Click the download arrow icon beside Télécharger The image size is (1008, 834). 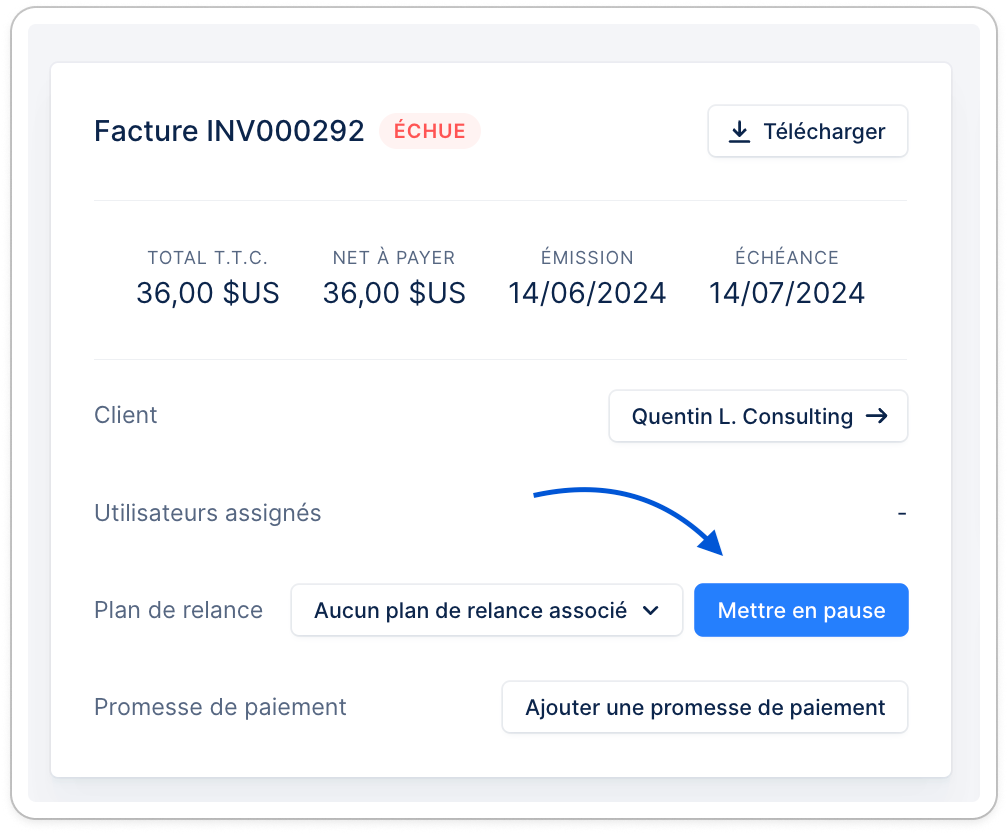(739, 132)
